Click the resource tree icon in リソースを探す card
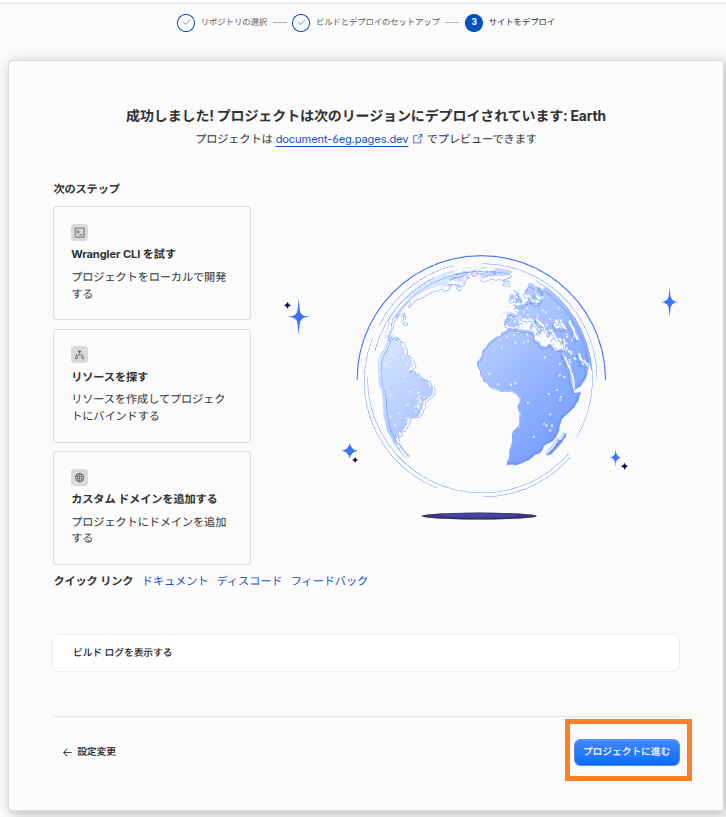 79,355
